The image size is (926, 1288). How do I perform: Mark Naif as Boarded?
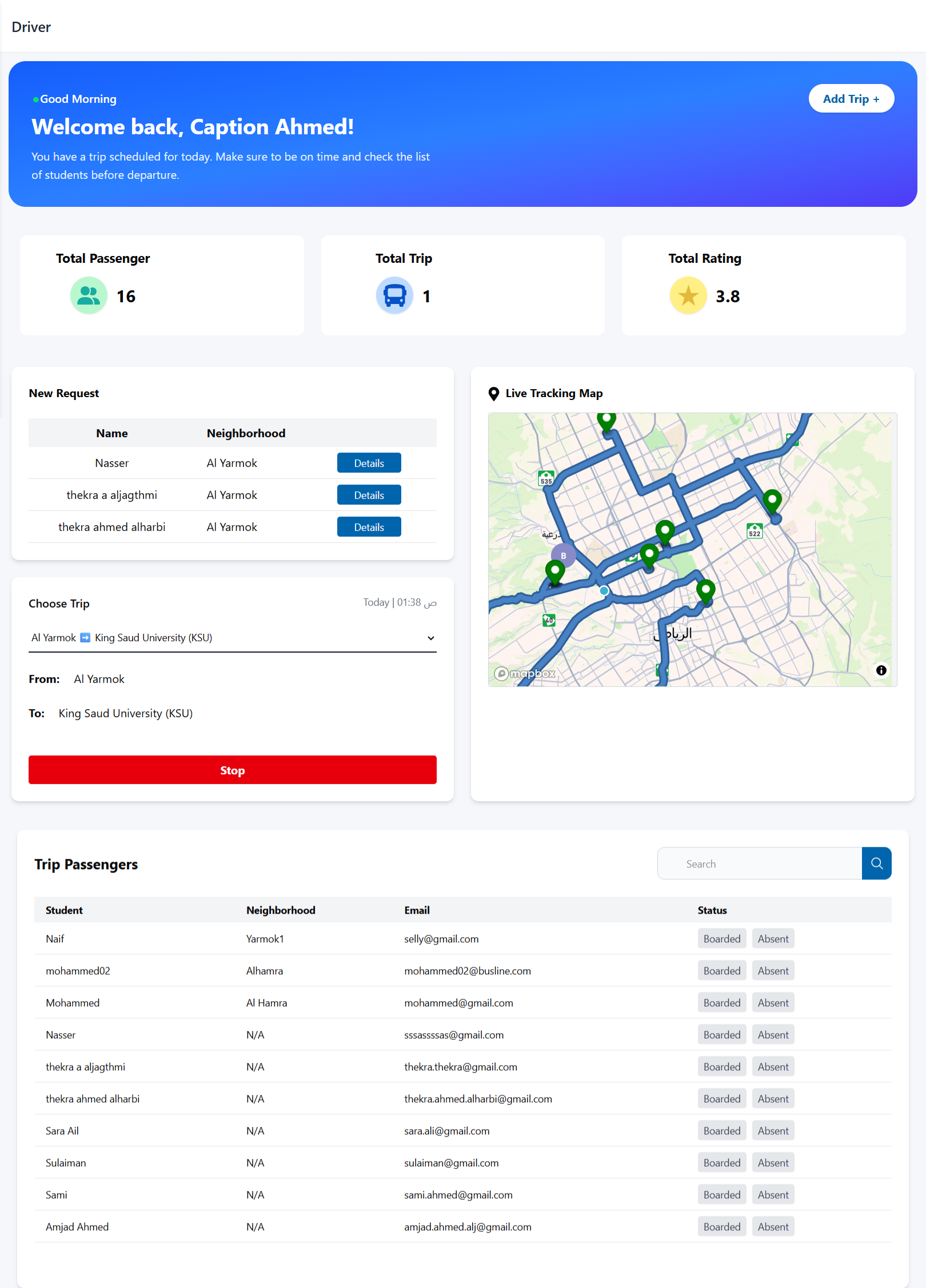click(x=721, y=939)
